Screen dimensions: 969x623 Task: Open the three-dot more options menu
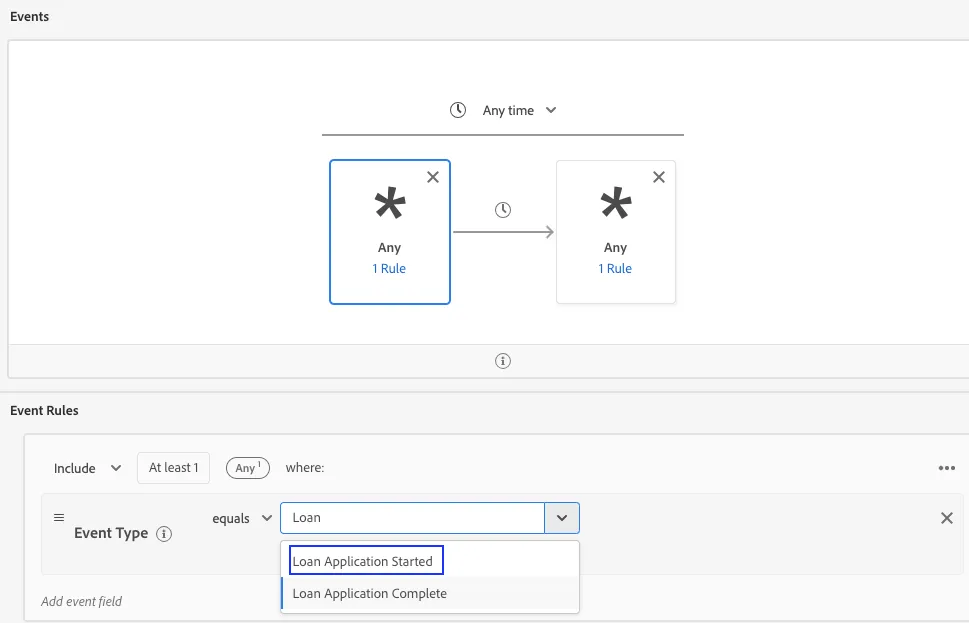click(947, 468)
